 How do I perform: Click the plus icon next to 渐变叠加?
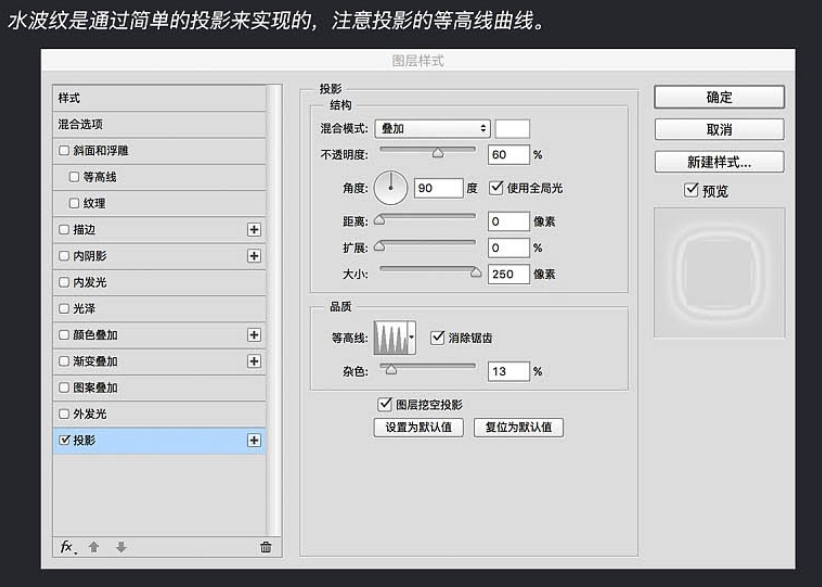point(253,361)
